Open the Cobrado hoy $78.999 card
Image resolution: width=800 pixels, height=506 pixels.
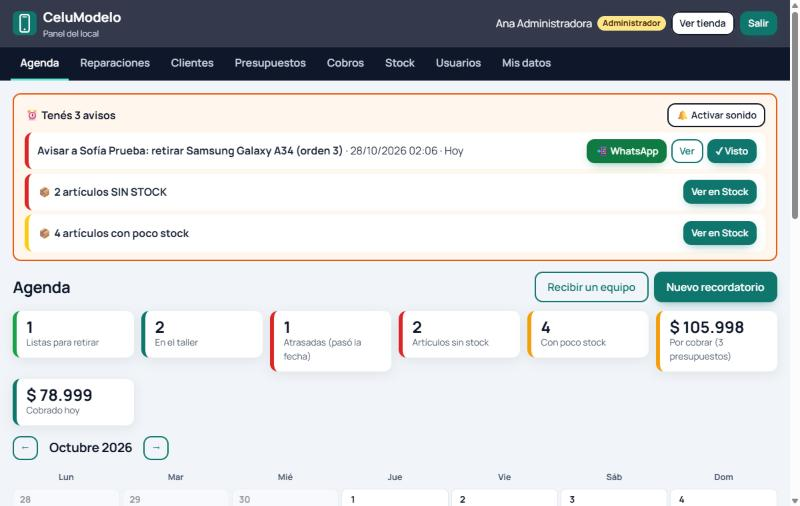tap(73, 402)
